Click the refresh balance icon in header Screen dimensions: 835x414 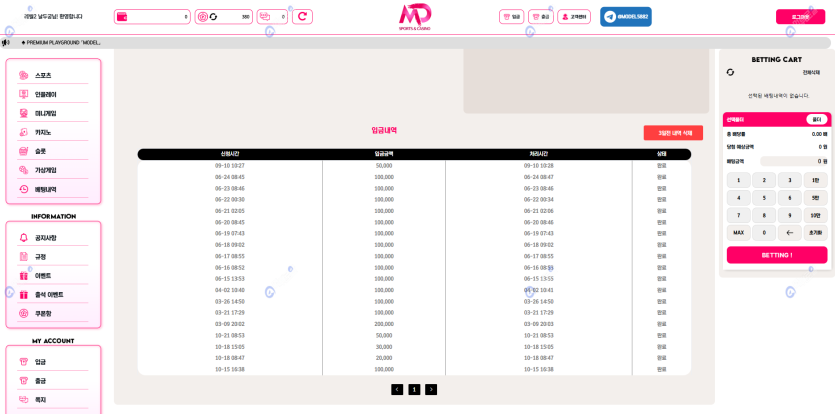[x=302, y=17]
